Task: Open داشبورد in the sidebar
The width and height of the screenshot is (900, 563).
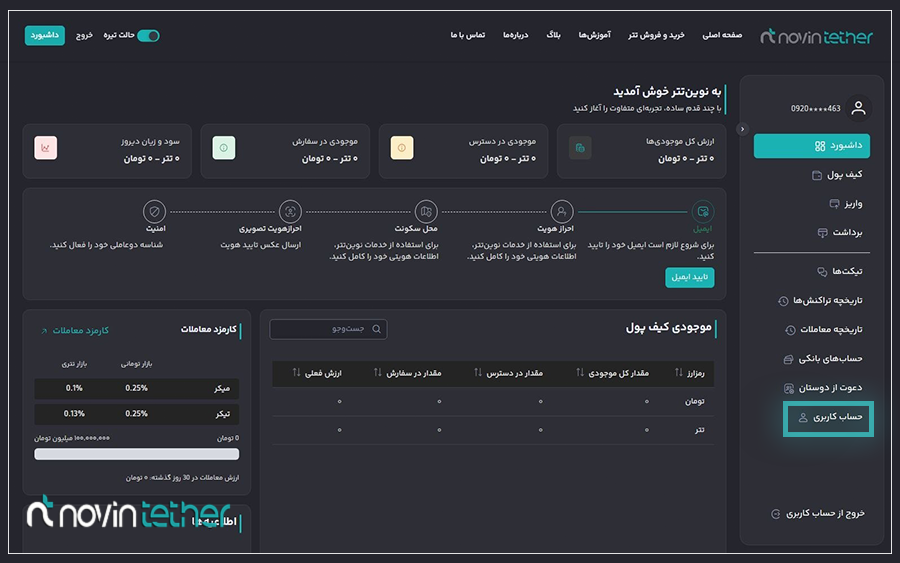Action: click(x=812, y=146)
